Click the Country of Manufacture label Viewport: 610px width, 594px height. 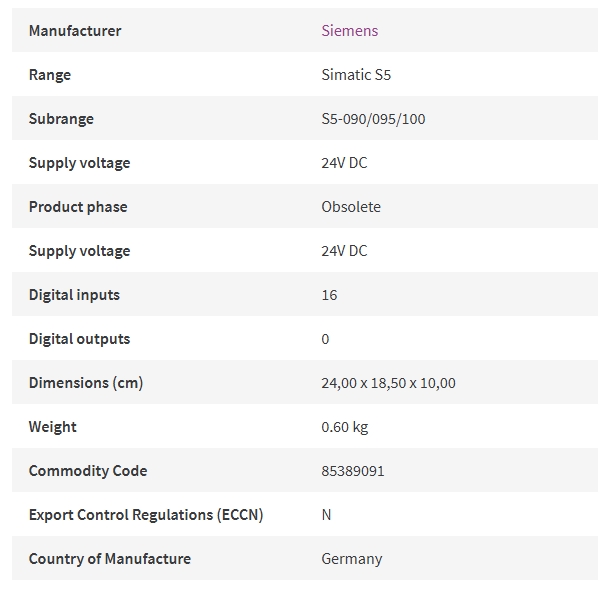pyautogui.click(x=110, y=559)
